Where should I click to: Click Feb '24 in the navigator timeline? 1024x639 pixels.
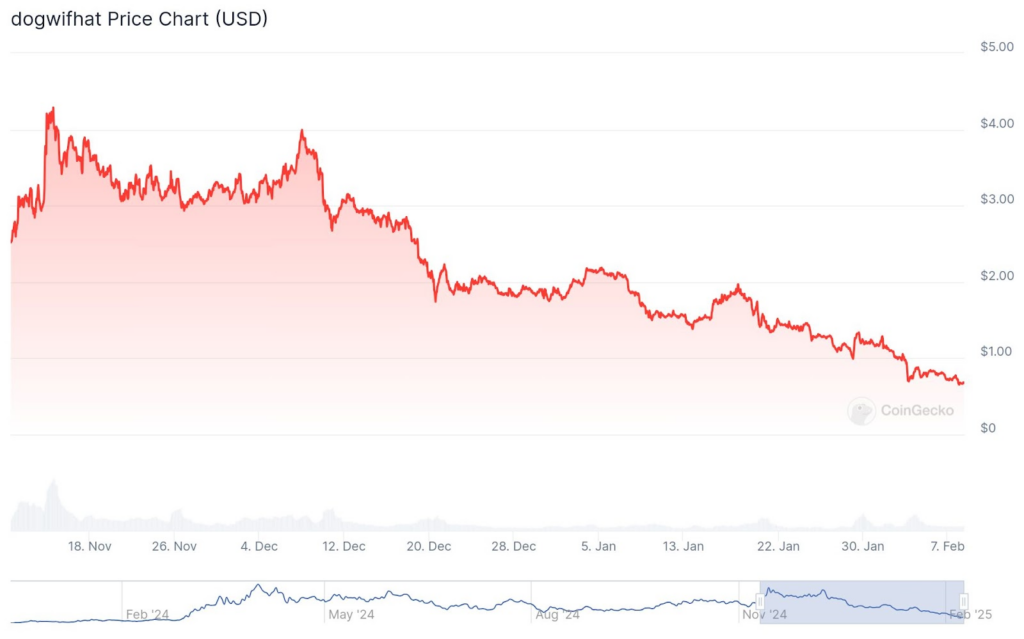pyautogui.click(x=147, y=614)
